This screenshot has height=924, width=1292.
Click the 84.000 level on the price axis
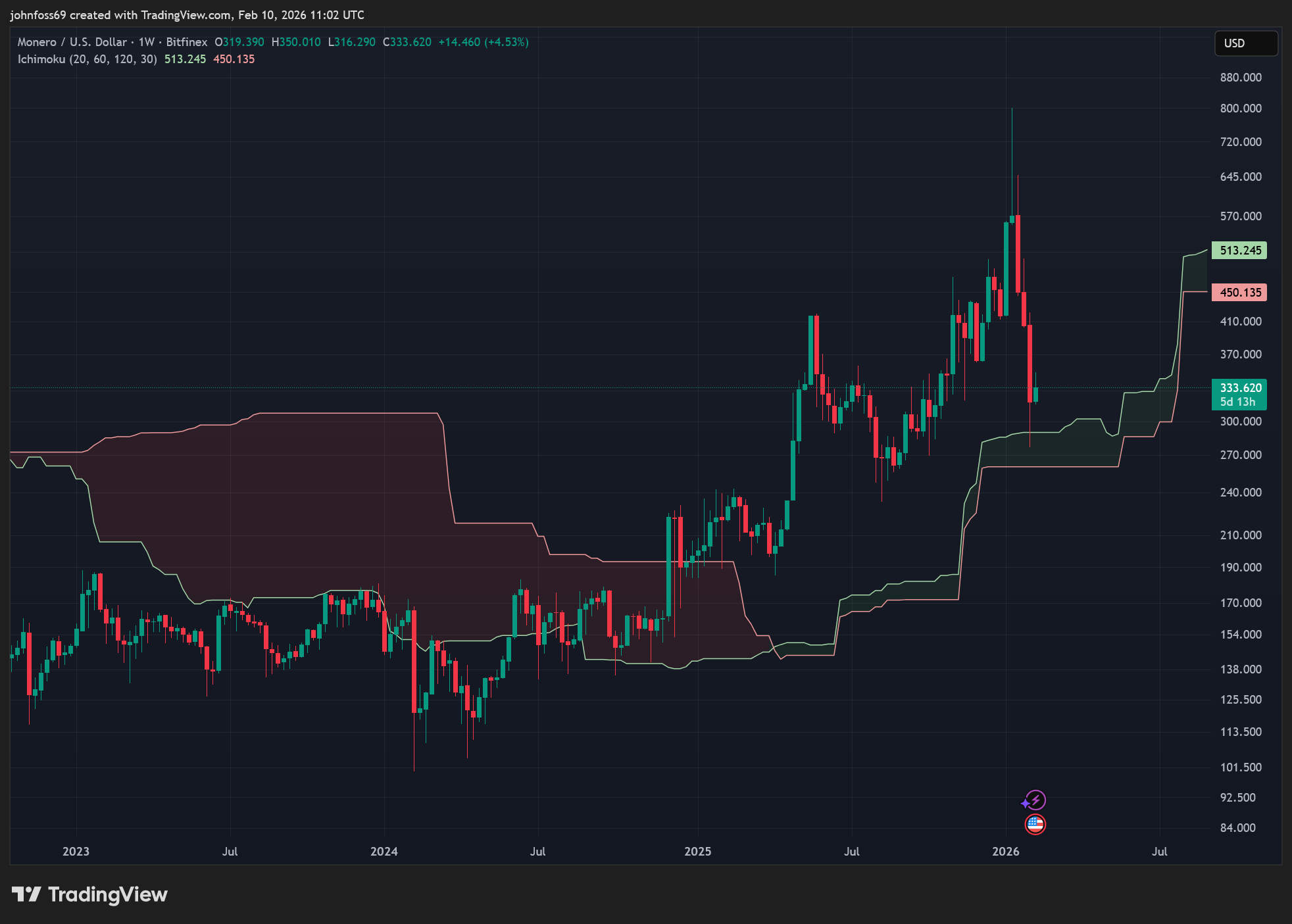(x=1237, y=828)
